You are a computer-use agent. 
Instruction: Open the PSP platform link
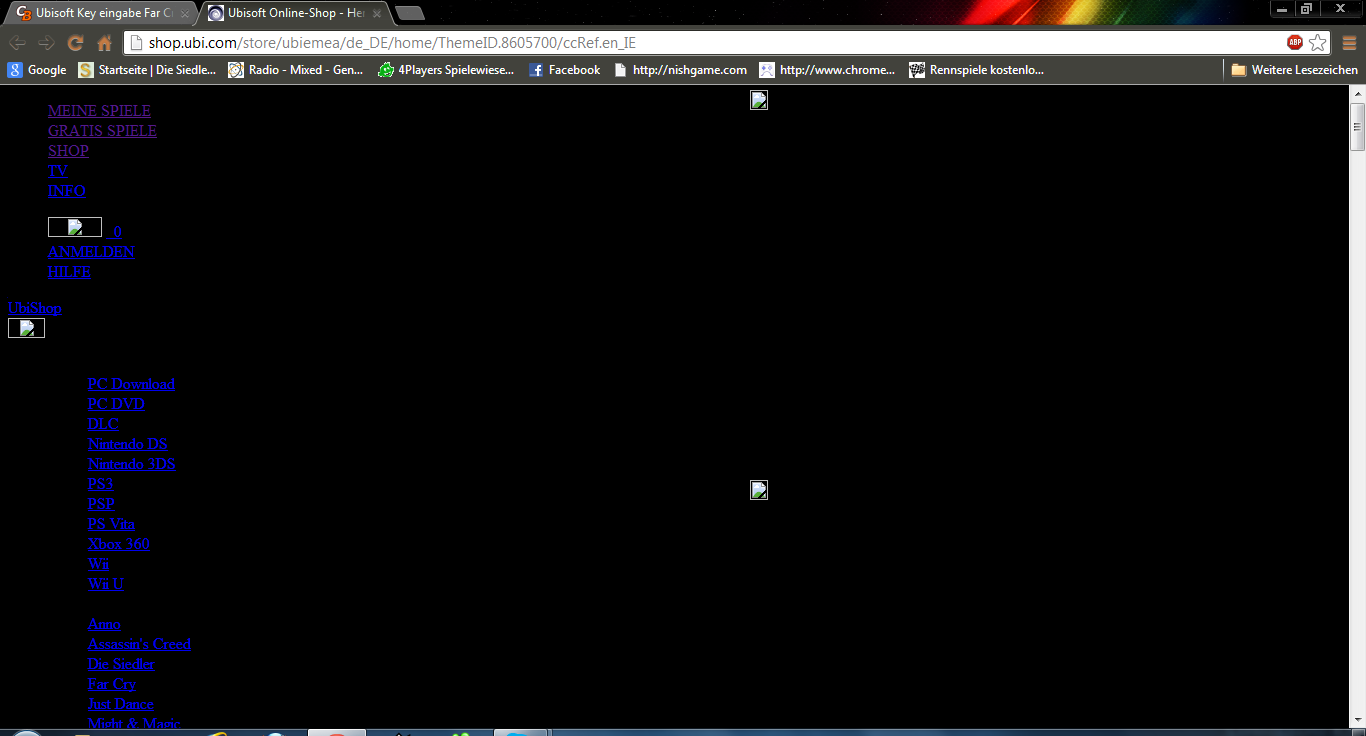pos(101,504)
